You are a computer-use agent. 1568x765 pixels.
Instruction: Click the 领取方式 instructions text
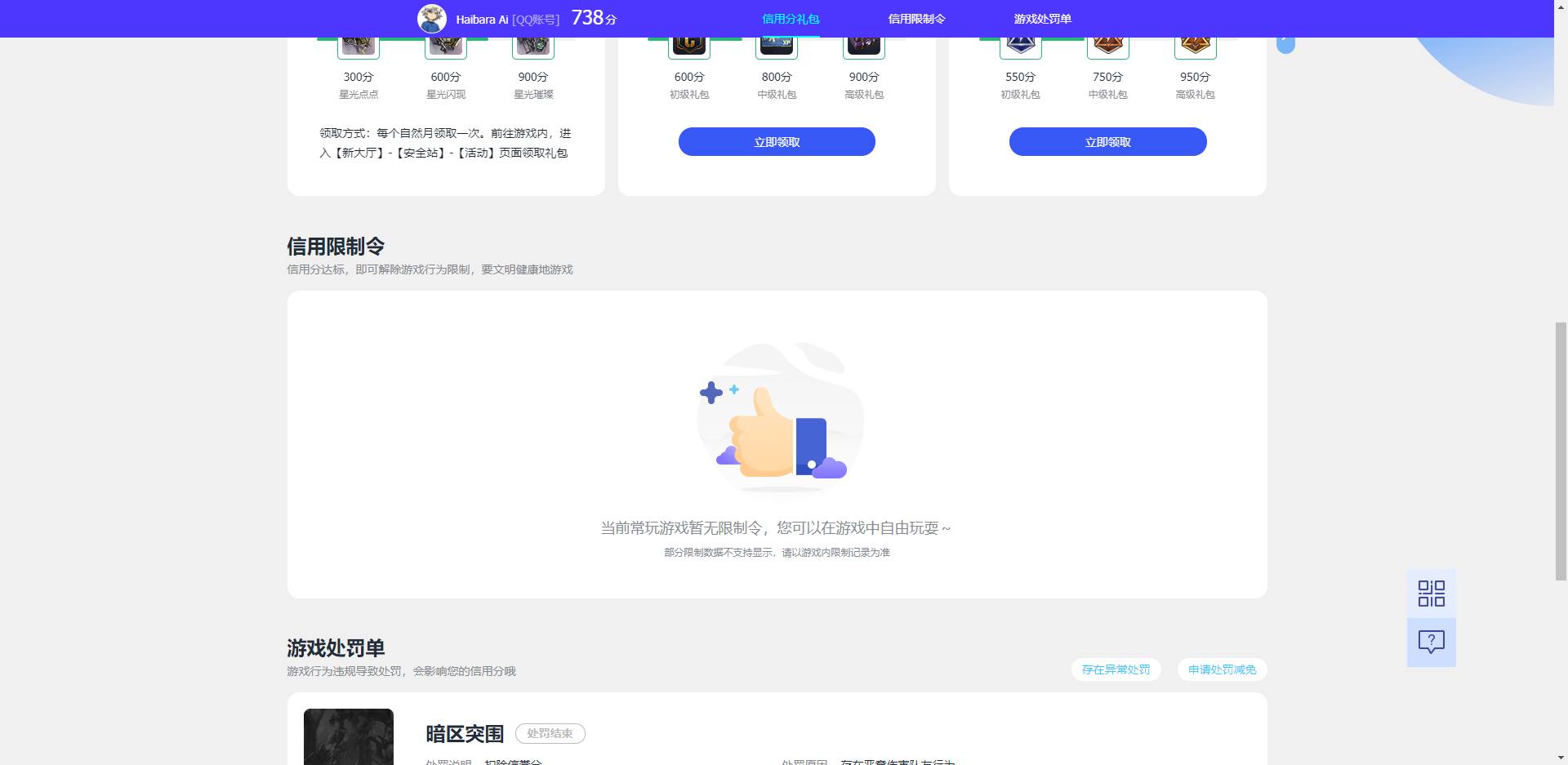(x=445, y=143)
